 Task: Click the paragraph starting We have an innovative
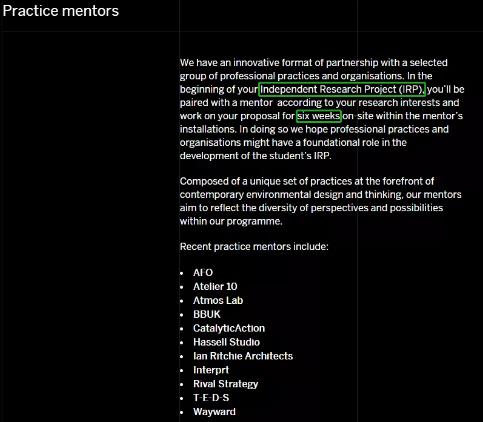[322, 109]
